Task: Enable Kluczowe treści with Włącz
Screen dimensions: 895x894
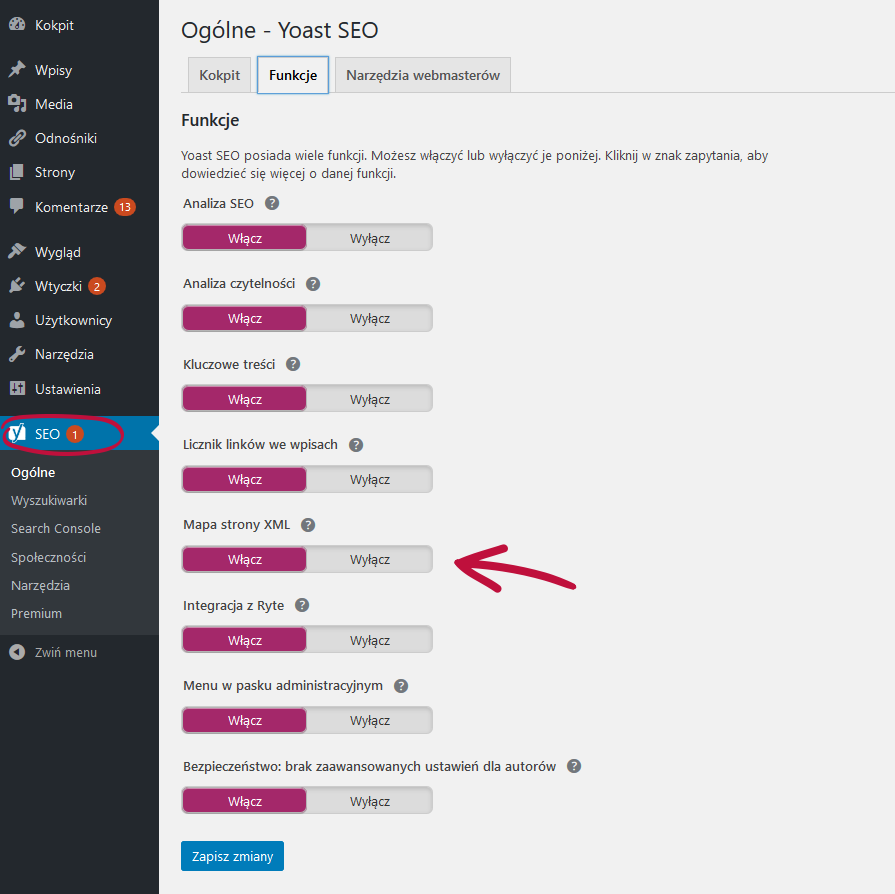Action: [244, 399]
